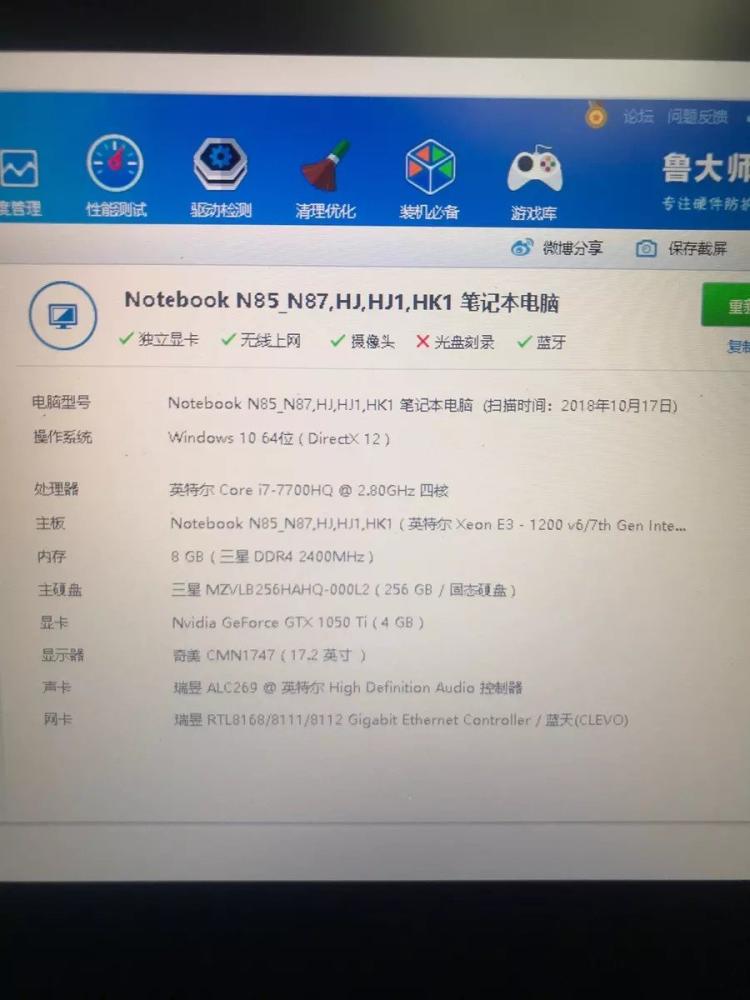
Task: Click the ALC269 audio value
Action: click(348, 688)
